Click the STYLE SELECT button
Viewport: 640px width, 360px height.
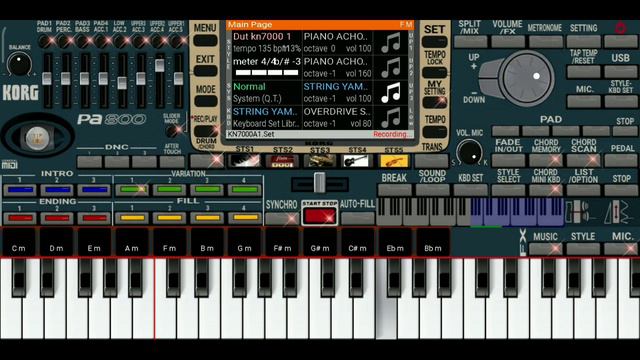pos(508,190)
